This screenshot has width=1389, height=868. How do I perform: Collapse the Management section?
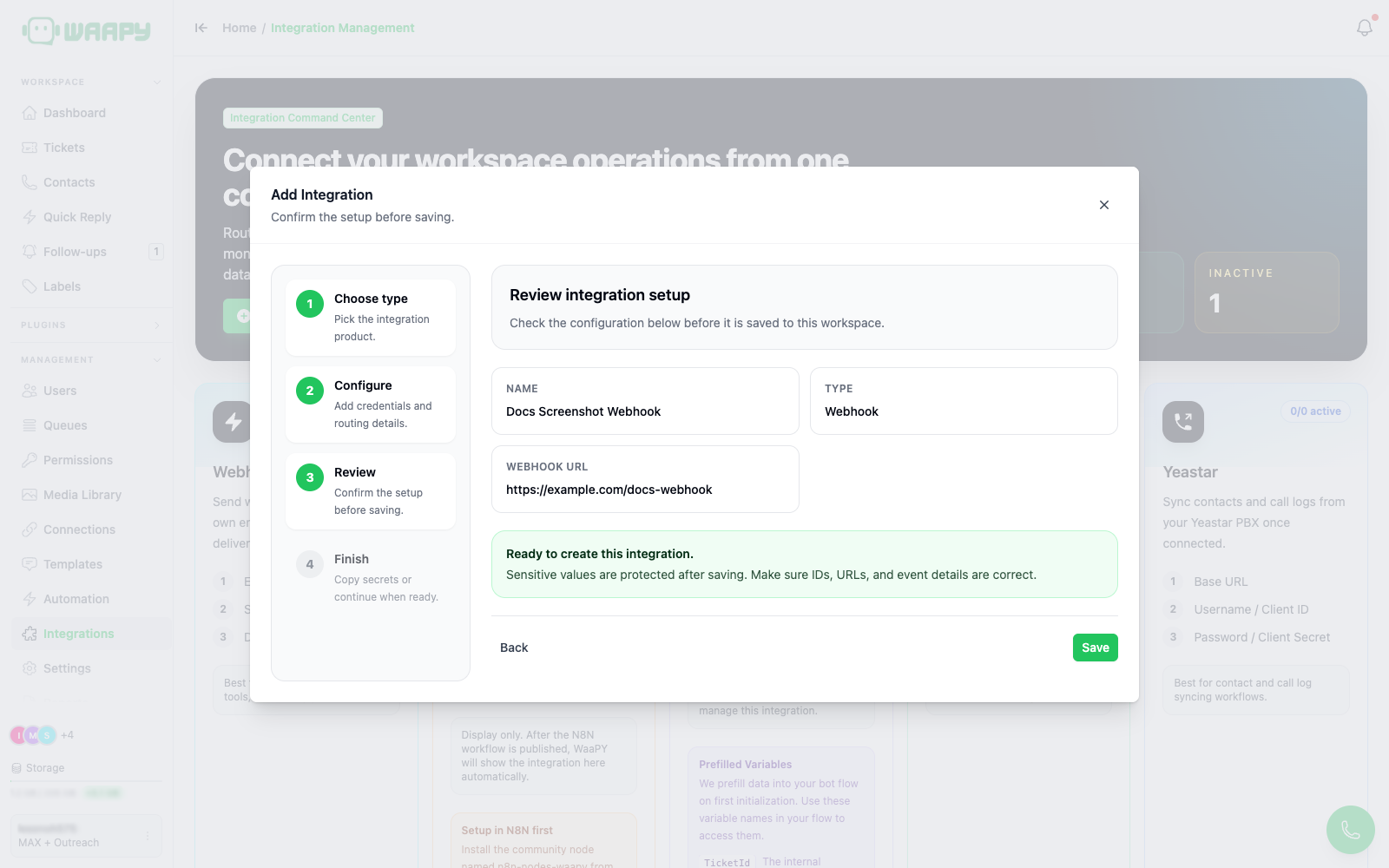point(157,360)
